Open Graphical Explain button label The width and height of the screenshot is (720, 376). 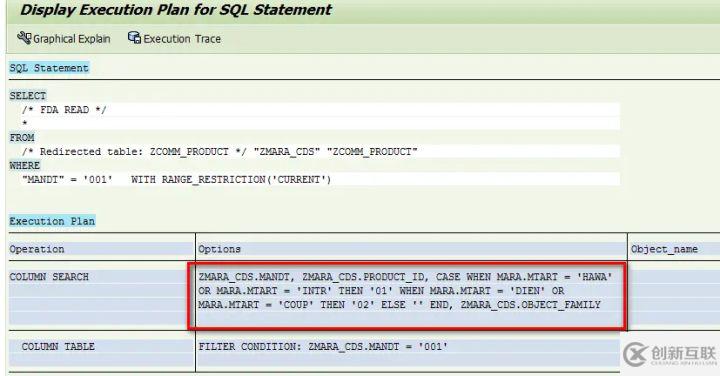pos(72,39)
